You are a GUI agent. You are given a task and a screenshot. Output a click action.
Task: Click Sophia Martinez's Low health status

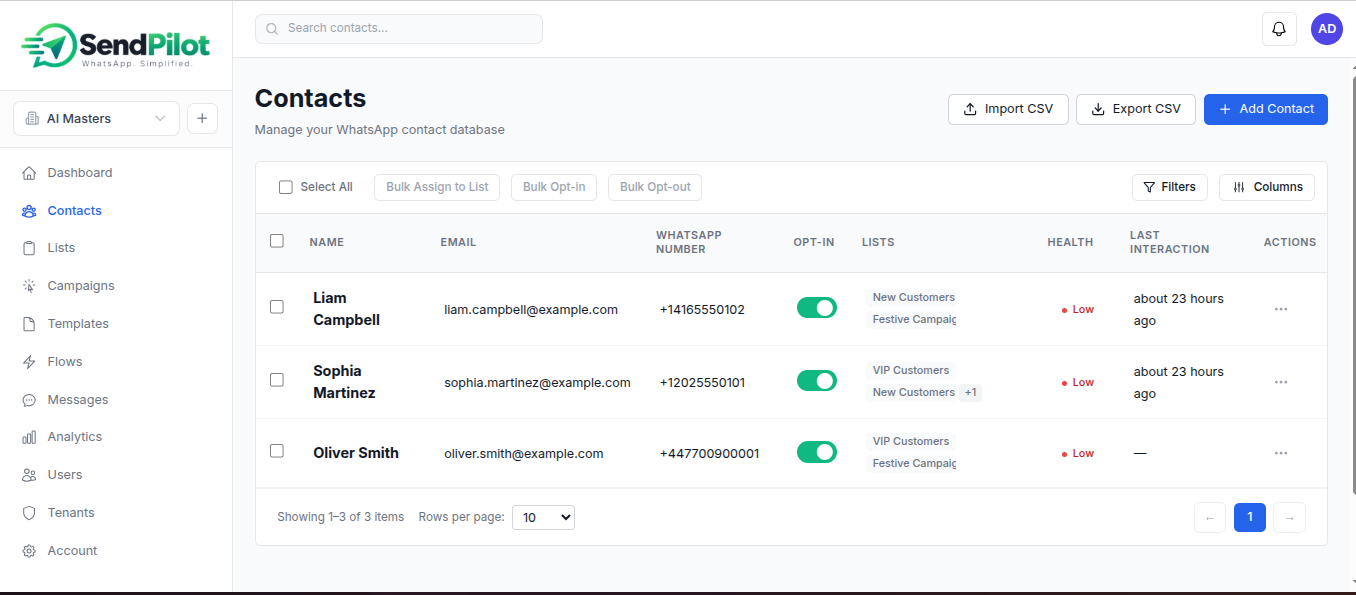(1078, 382)
